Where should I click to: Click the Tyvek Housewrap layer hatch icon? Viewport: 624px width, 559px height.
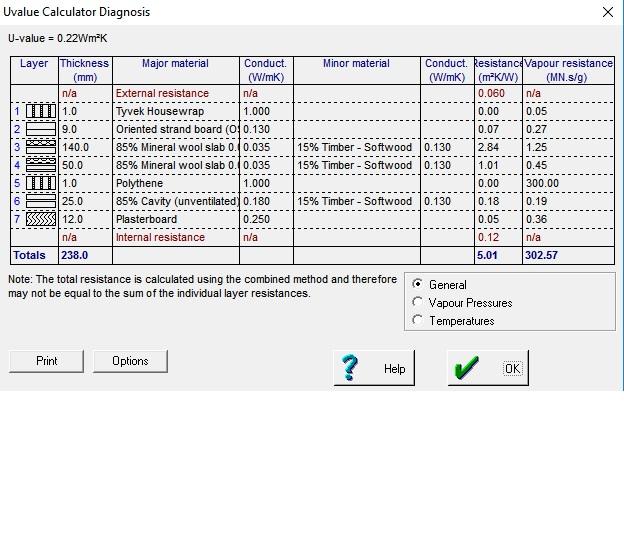[41, 111]
